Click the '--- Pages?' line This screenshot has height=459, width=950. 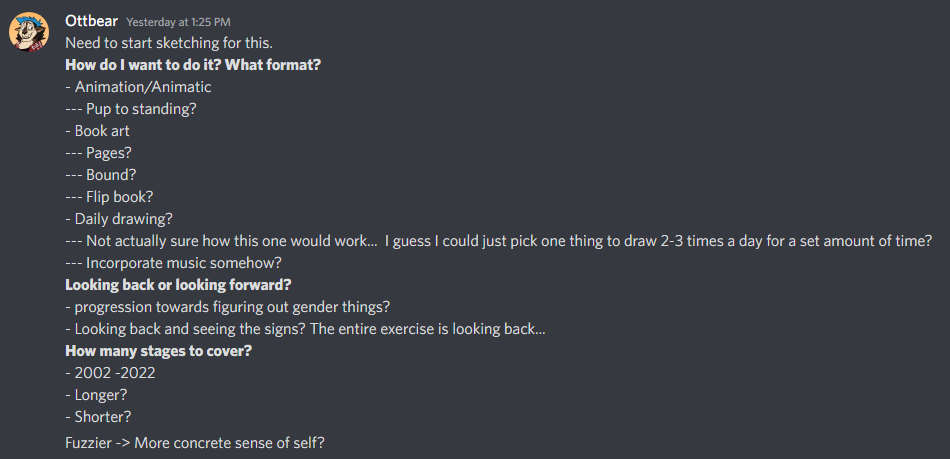coord(98,153)
